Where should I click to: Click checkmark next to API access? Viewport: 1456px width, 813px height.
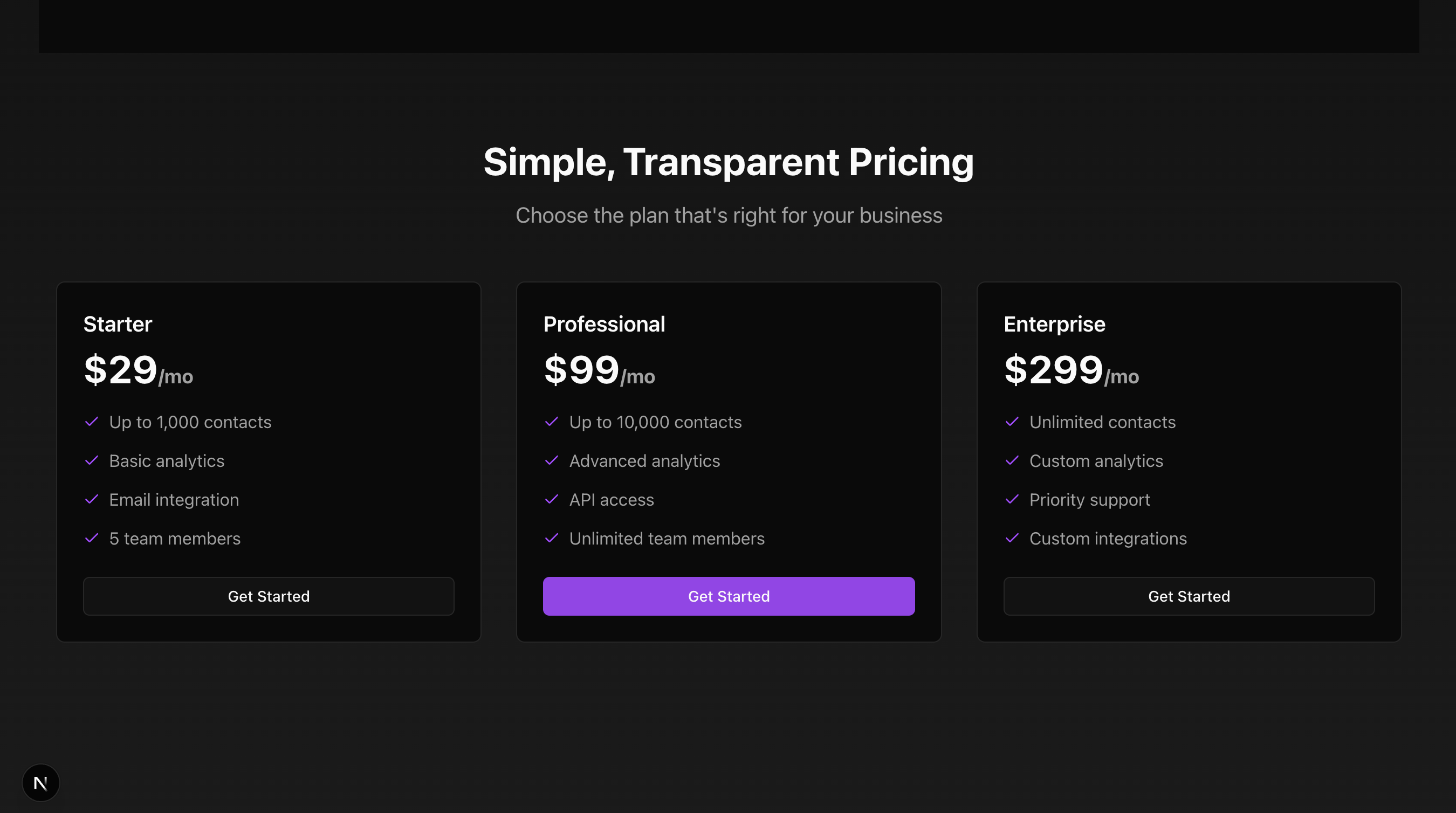coord(552,499)
